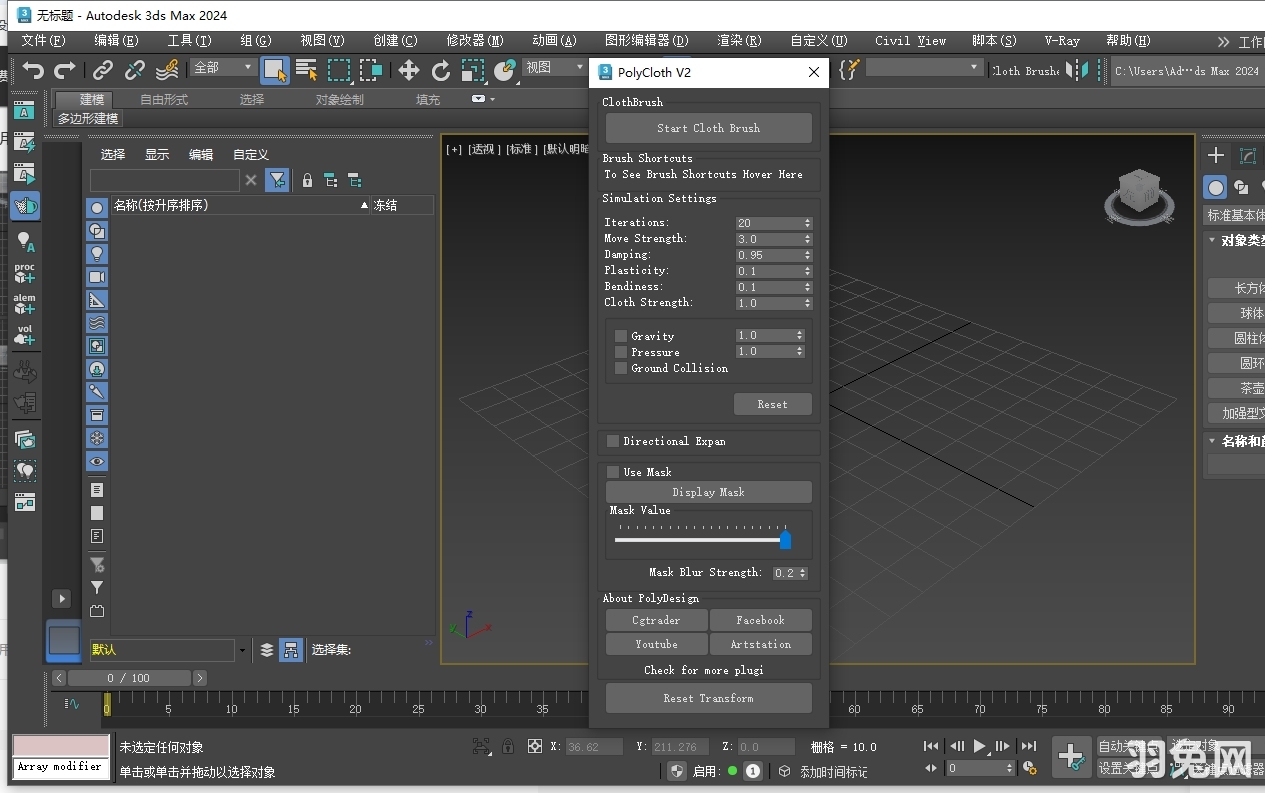Click the Reset Transform button
This screenshot has height=793, width=1265.
tap(708, 698)
